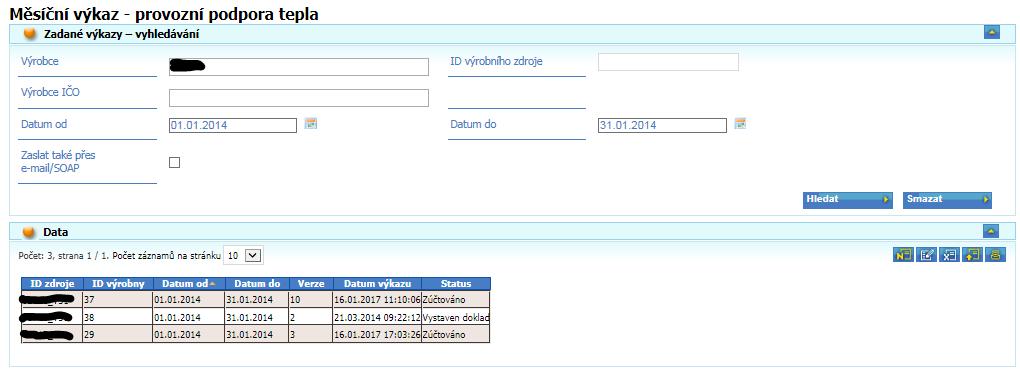Screen dimensions: 1020x371
Task: Sort by Datum do column header
Action: [257, 284]
